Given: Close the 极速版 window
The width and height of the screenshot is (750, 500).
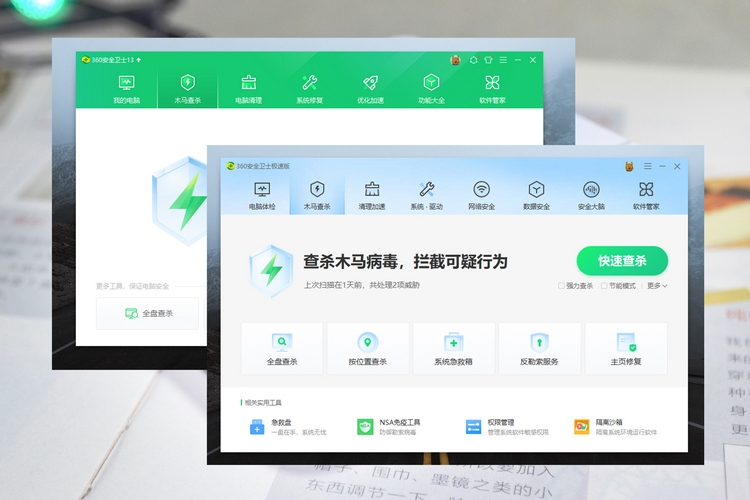Looking at the screenshot, I should click(677, 166).
